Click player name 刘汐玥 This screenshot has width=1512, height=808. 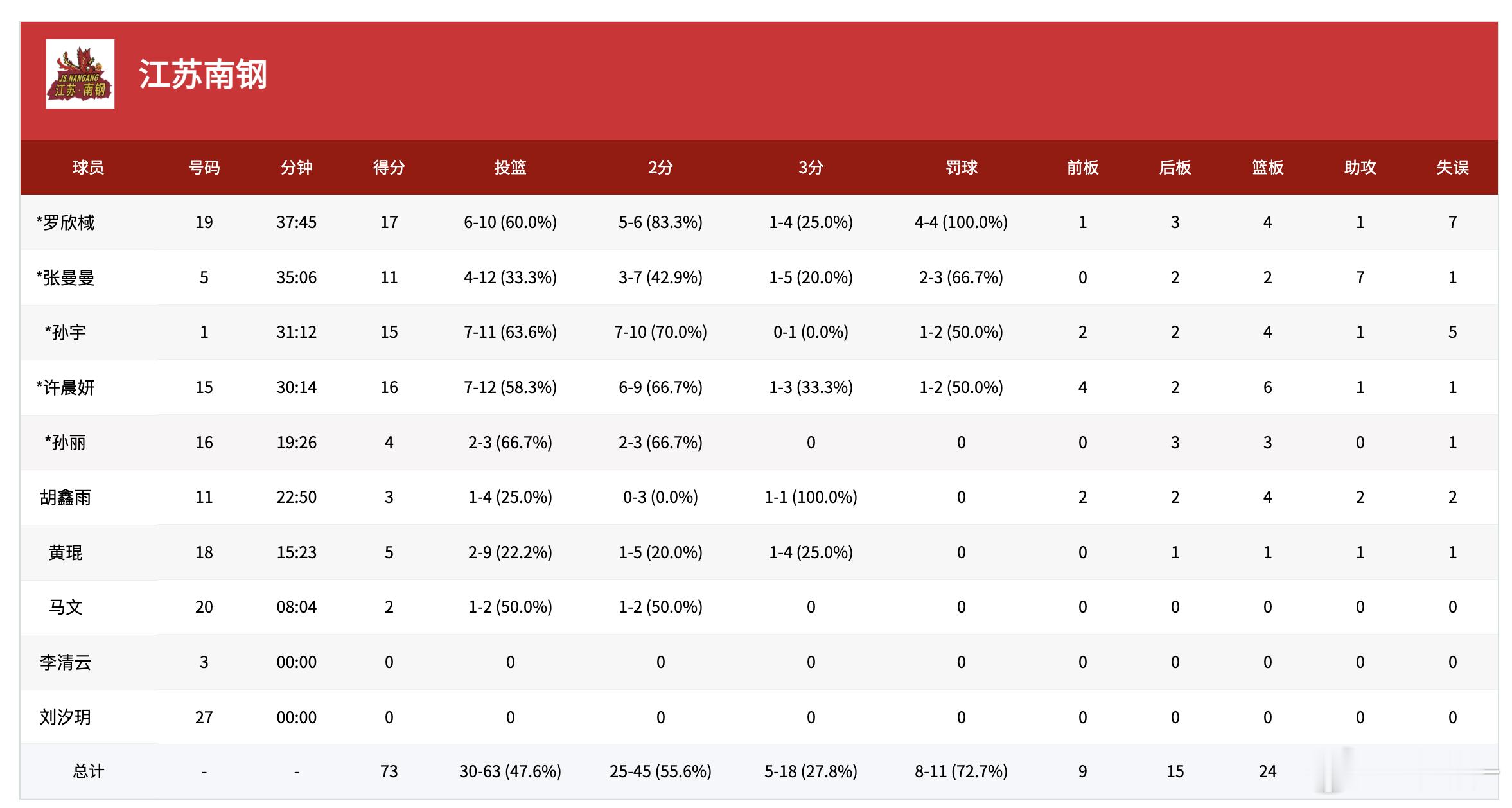coord(66,717)
